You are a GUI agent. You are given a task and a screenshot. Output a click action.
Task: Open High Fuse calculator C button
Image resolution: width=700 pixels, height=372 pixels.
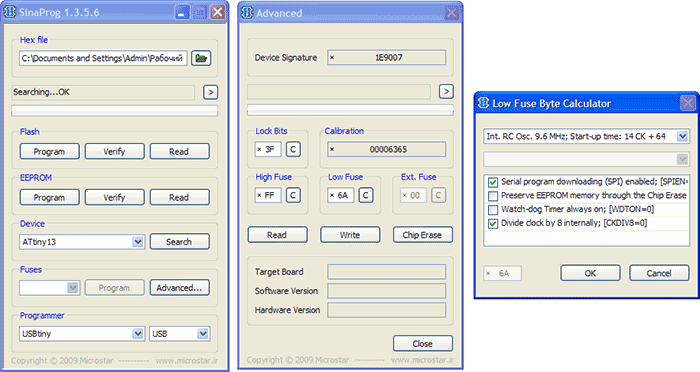click(x=293, y=195)
